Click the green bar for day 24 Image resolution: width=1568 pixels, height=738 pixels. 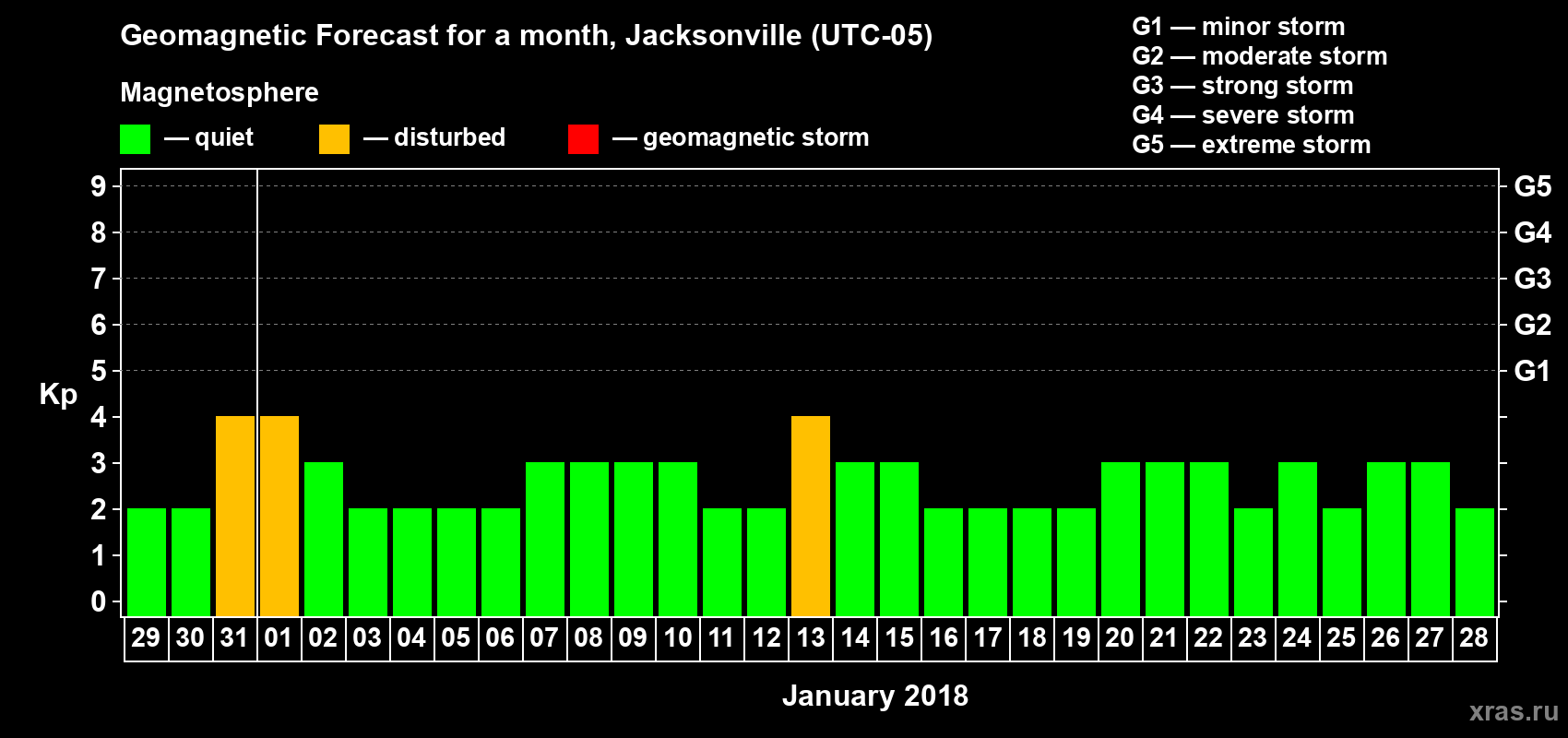tap(1298, 539)
